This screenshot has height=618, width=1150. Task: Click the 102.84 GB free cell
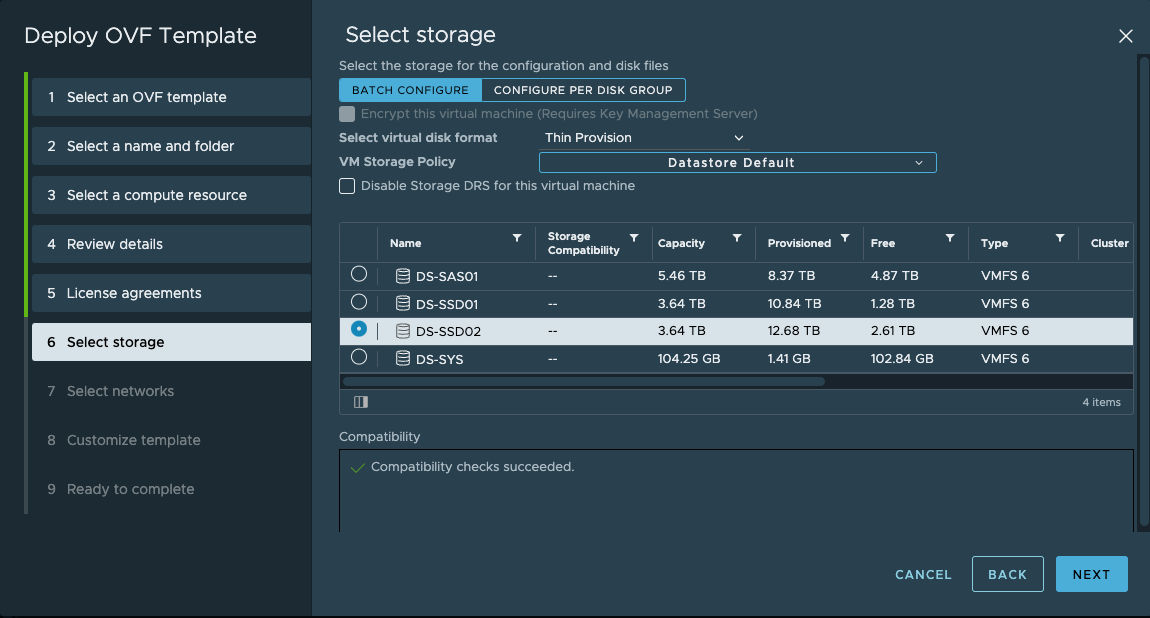tap(902, 358)
